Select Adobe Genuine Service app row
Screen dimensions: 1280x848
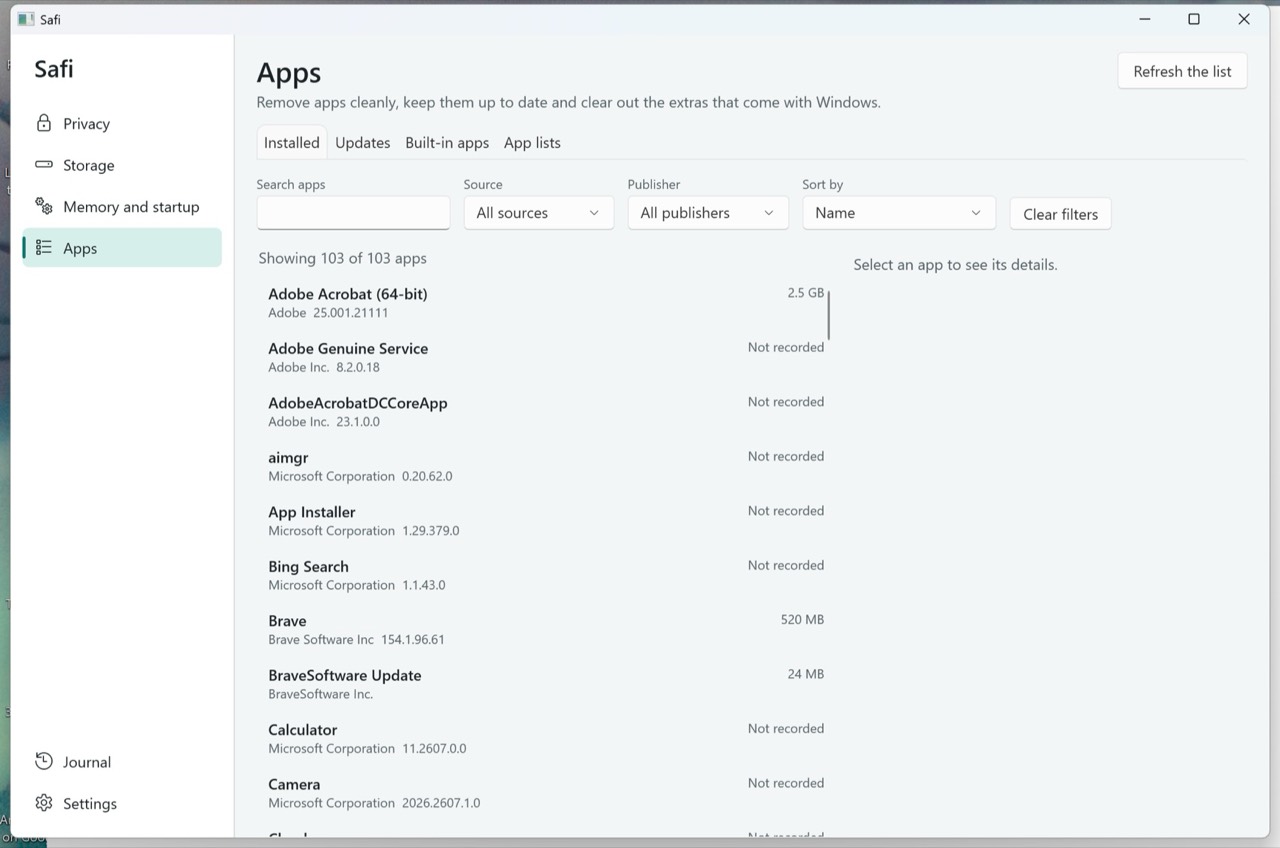[541, 357]
